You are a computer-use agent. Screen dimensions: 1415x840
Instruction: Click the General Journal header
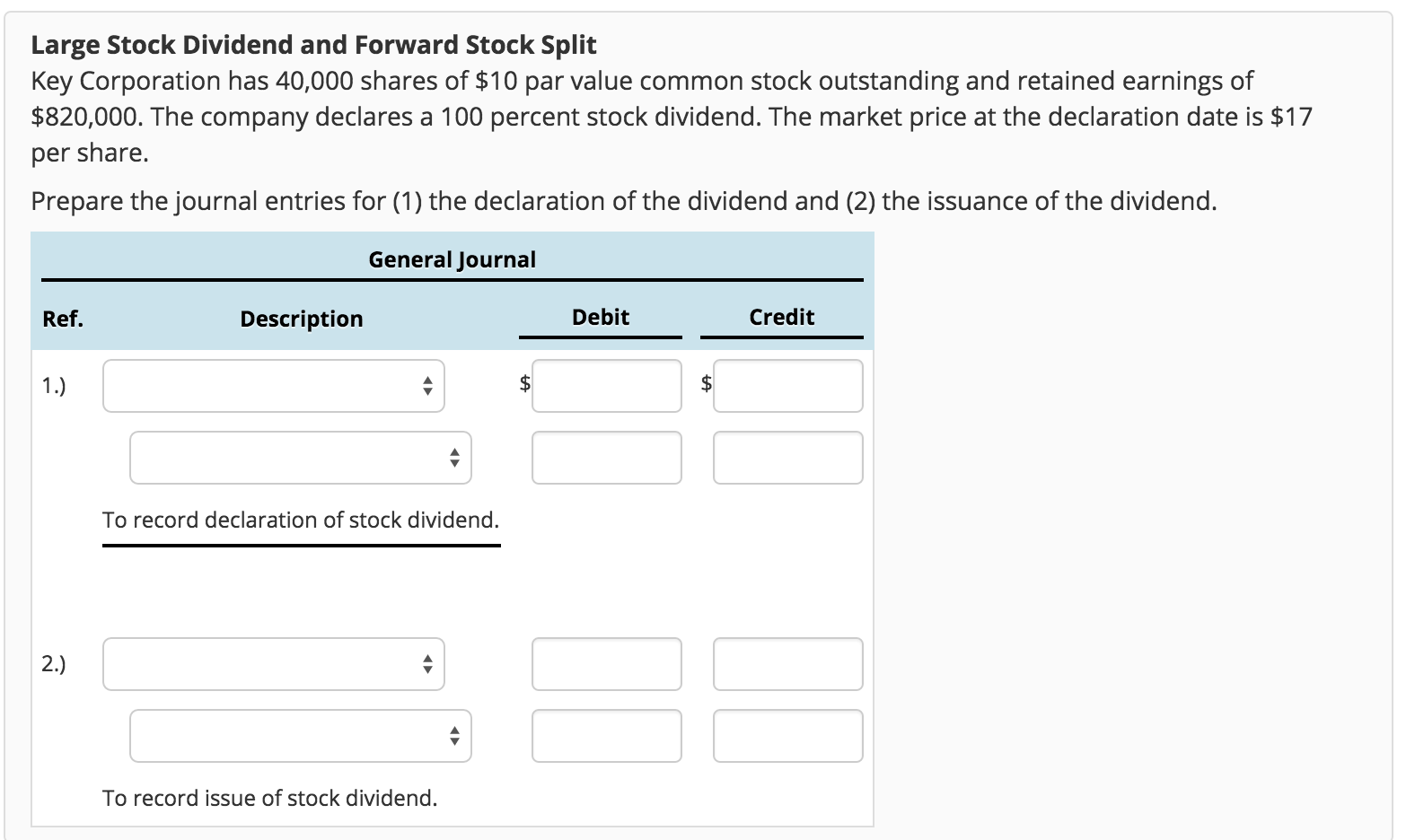point(452,259)
